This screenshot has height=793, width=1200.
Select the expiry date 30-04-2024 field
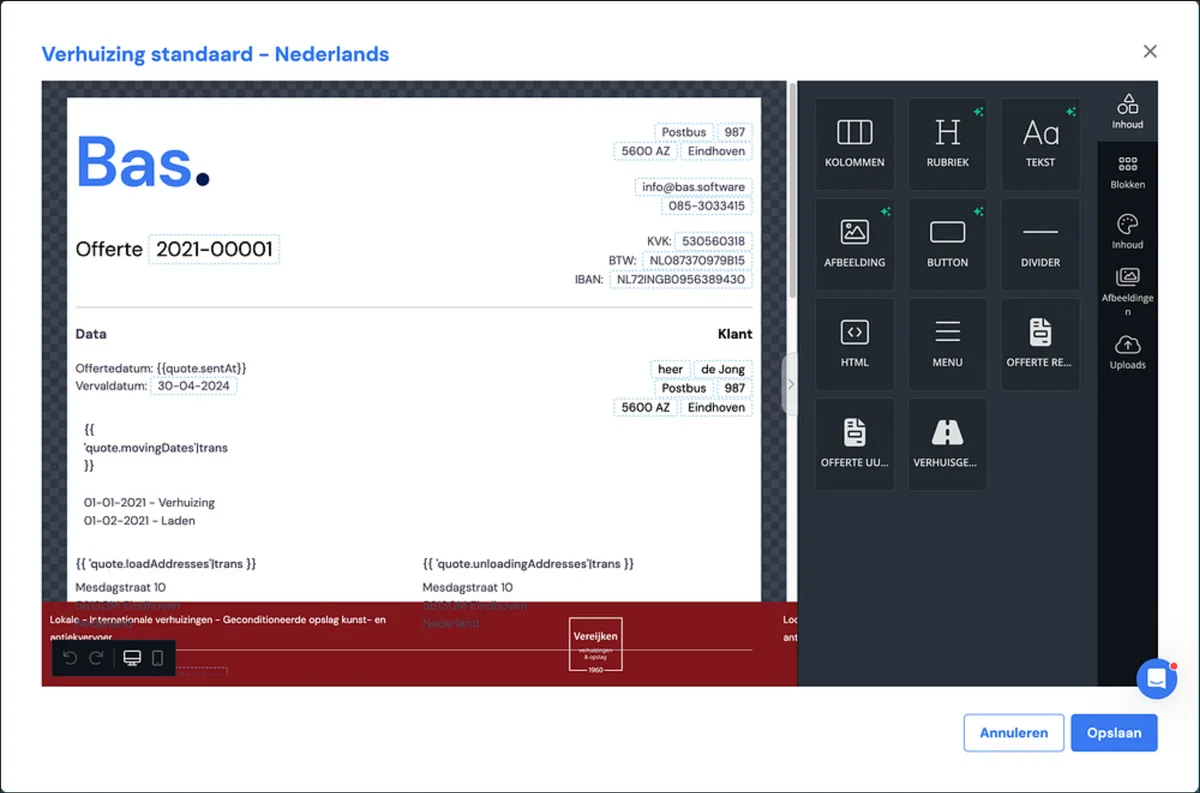pyautogui.click(x=193, y=386)
